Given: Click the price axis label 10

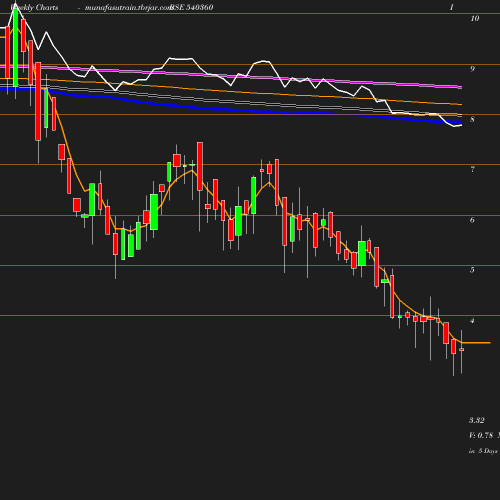Looking at the screenshot, I should point(475,18).
